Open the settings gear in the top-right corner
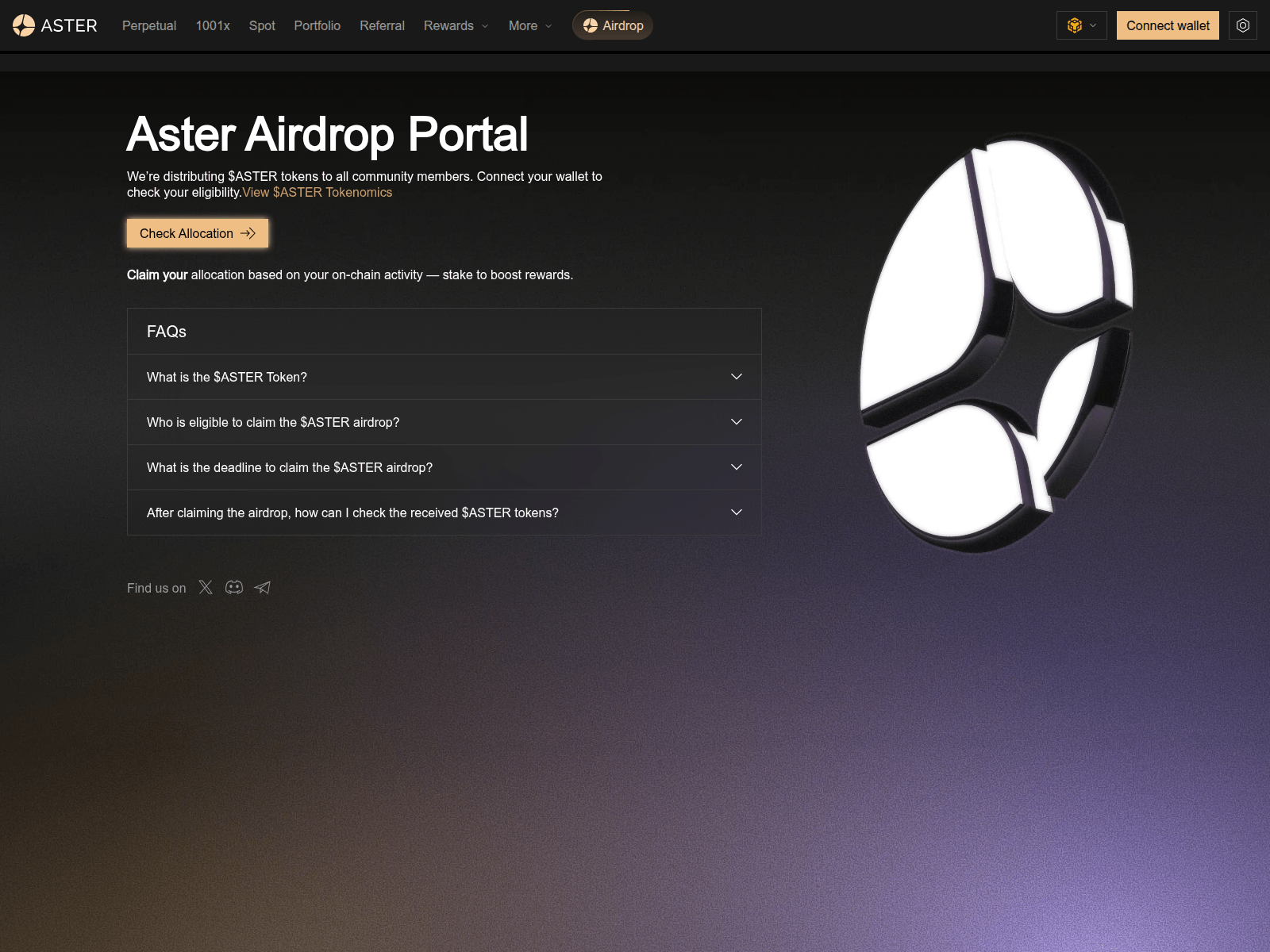 pos(1242,25)
